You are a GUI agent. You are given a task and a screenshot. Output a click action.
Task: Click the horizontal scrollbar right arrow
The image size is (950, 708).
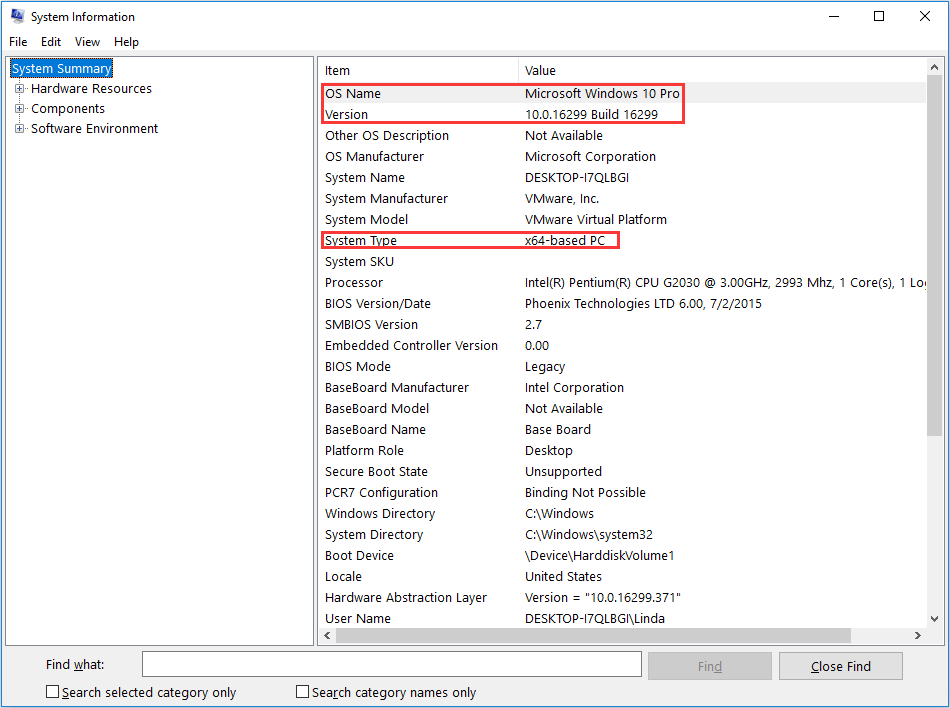click(918, 635)
